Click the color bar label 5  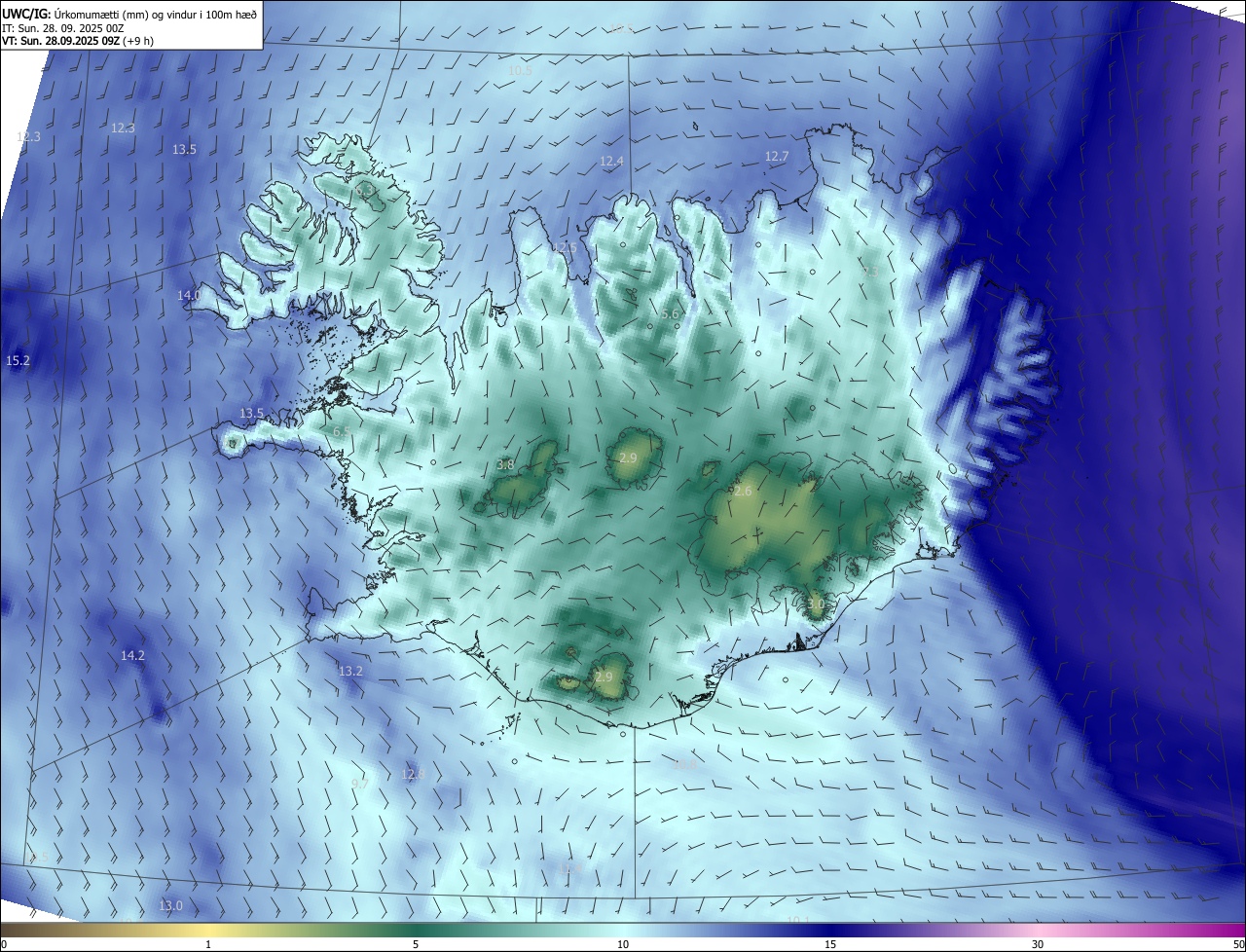click(416, 944)
